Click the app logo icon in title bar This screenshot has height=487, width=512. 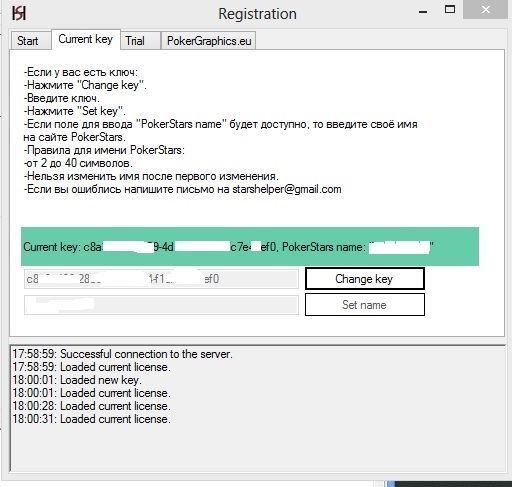click(19, 13)
